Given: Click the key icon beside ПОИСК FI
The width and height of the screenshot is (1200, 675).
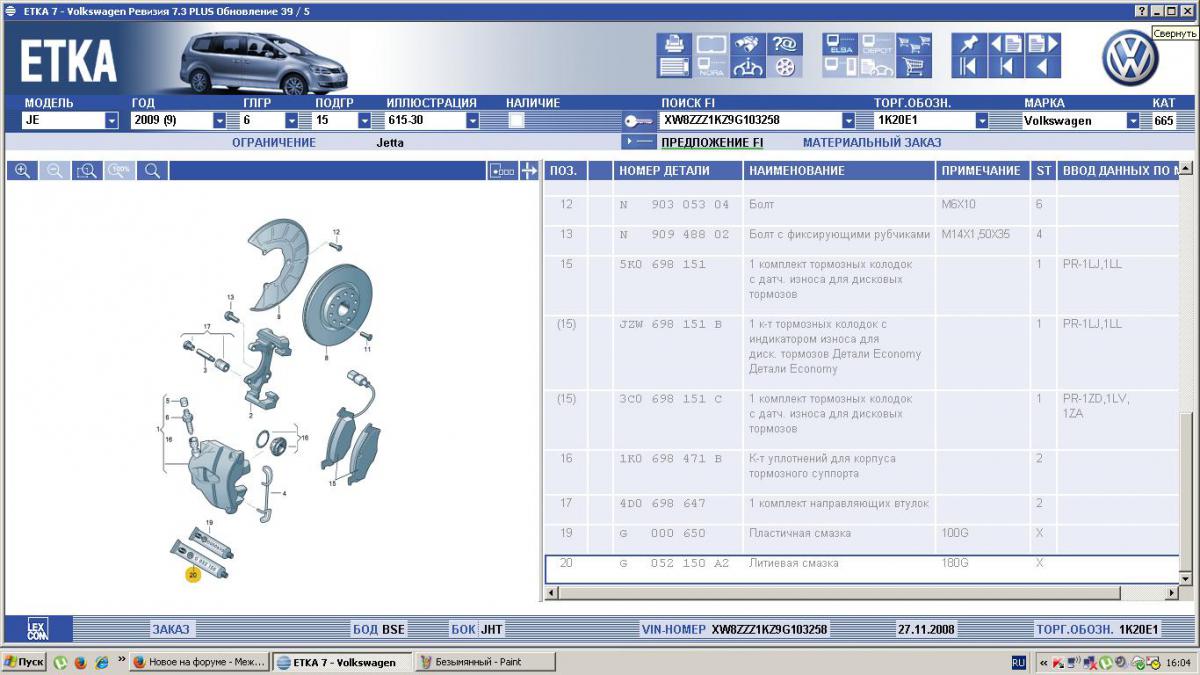Looking at the screenshot, I should (639, 120).
